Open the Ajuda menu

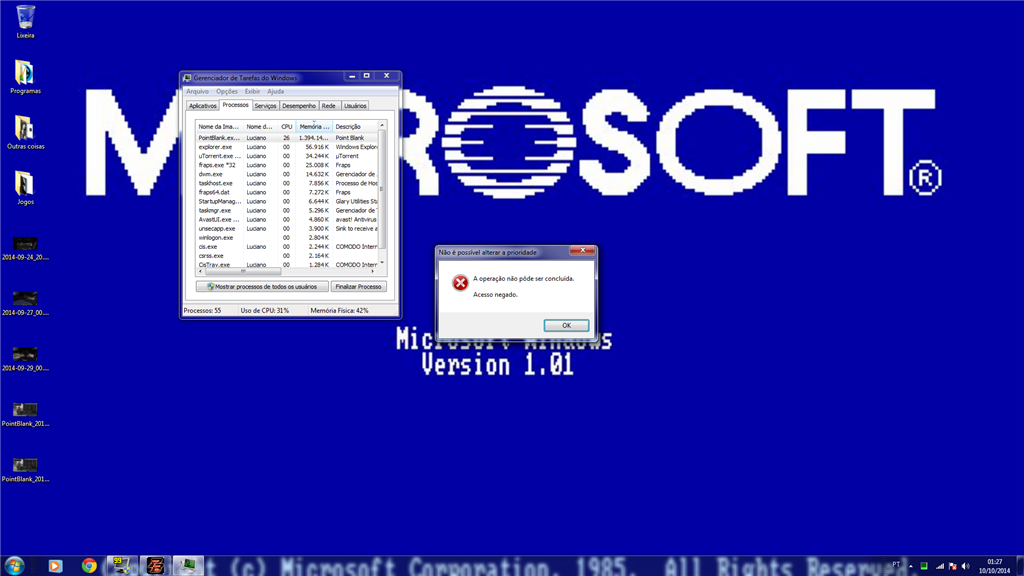[x=276, y=91]
